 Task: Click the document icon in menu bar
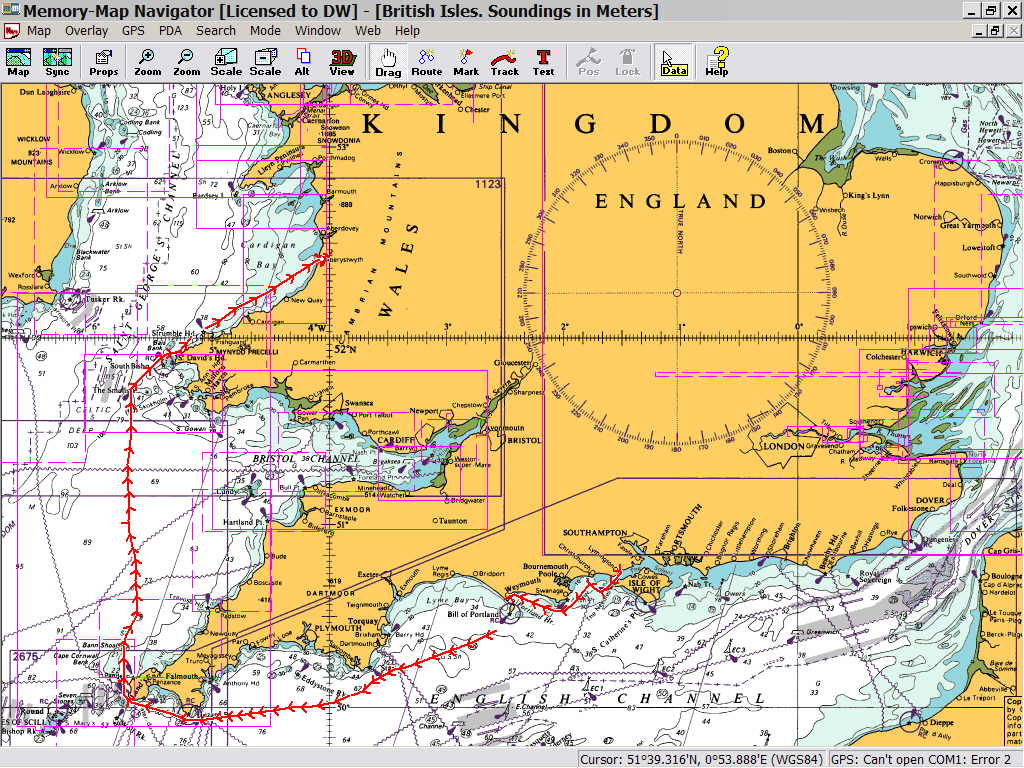click(x=11, y=31)
